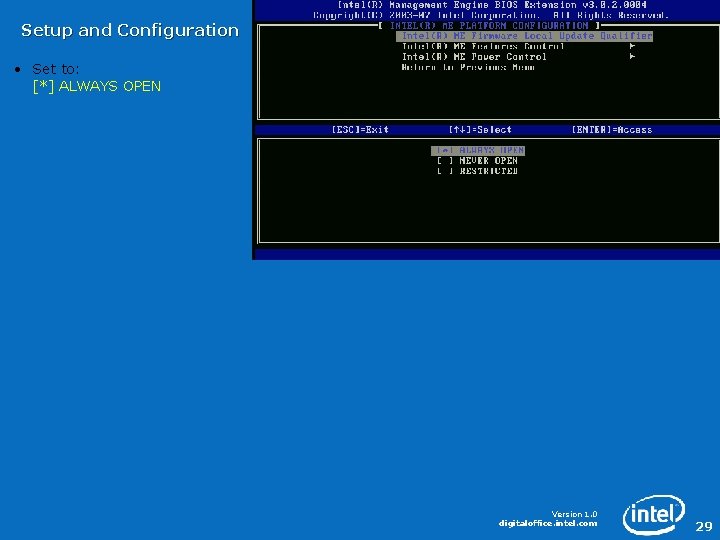720x540 pixels.
Task: Select Intel(R) ME Firmware Local Update Qualifier
Action: click(524, 36)
